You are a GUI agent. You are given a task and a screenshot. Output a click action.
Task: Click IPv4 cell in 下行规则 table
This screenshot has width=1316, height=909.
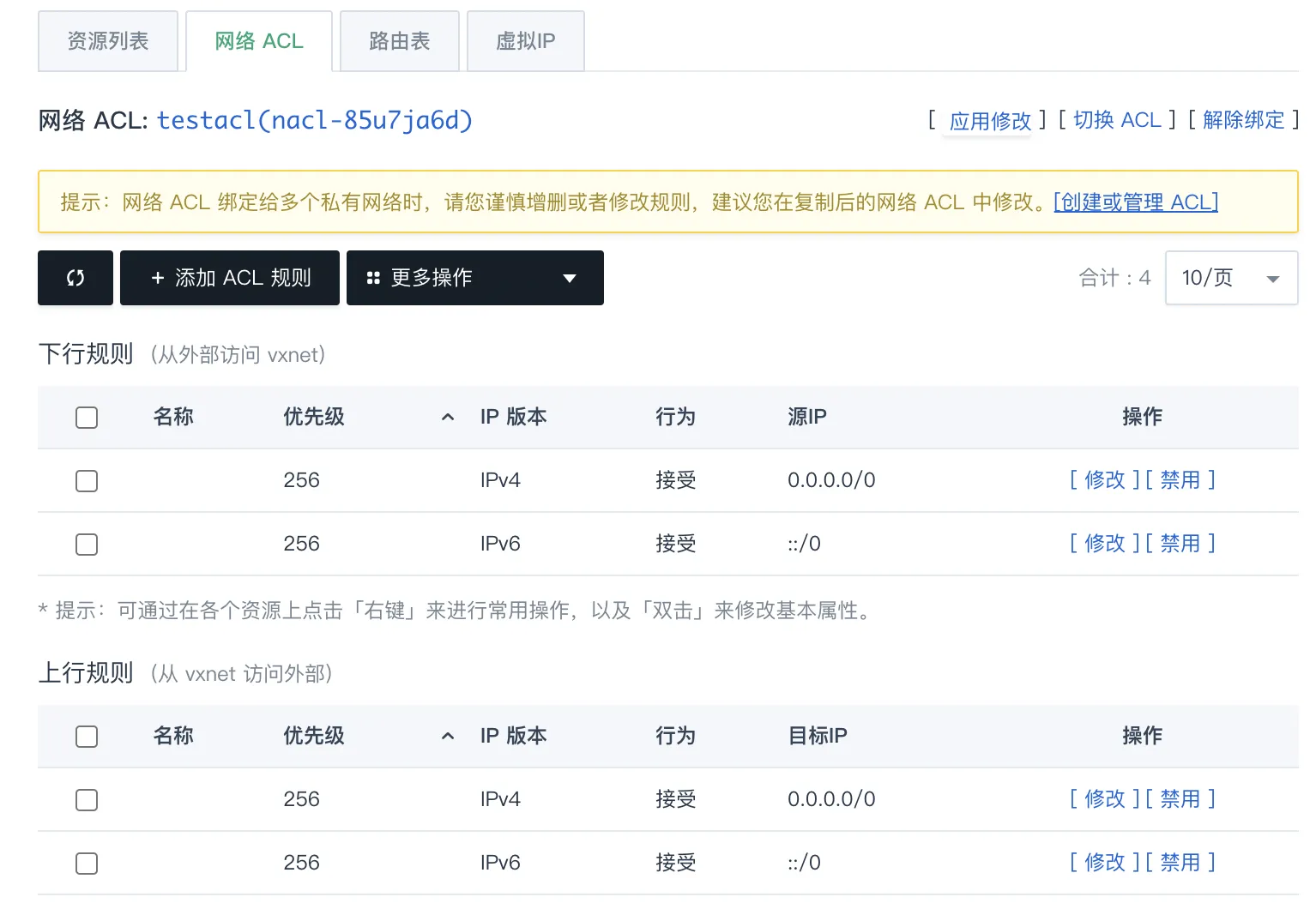click(500, 480)
